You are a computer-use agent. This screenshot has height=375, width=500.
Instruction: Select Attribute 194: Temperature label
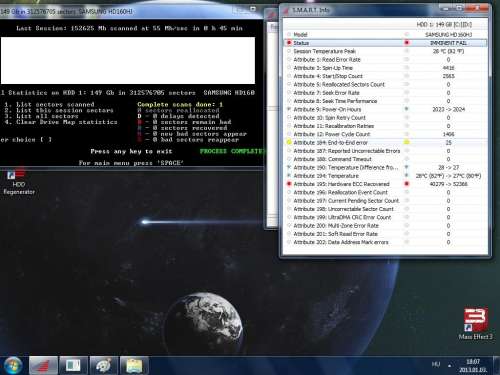(326, 176)
